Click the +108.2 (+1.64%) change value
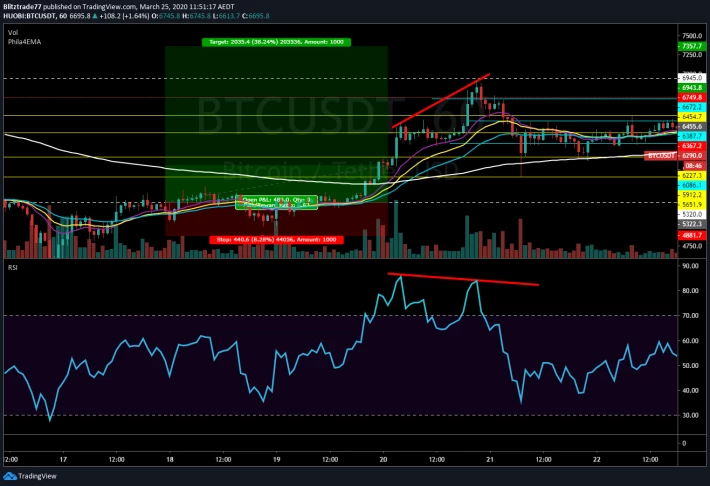The height and width of the screenshot is (486, 710). click(124, 16)
